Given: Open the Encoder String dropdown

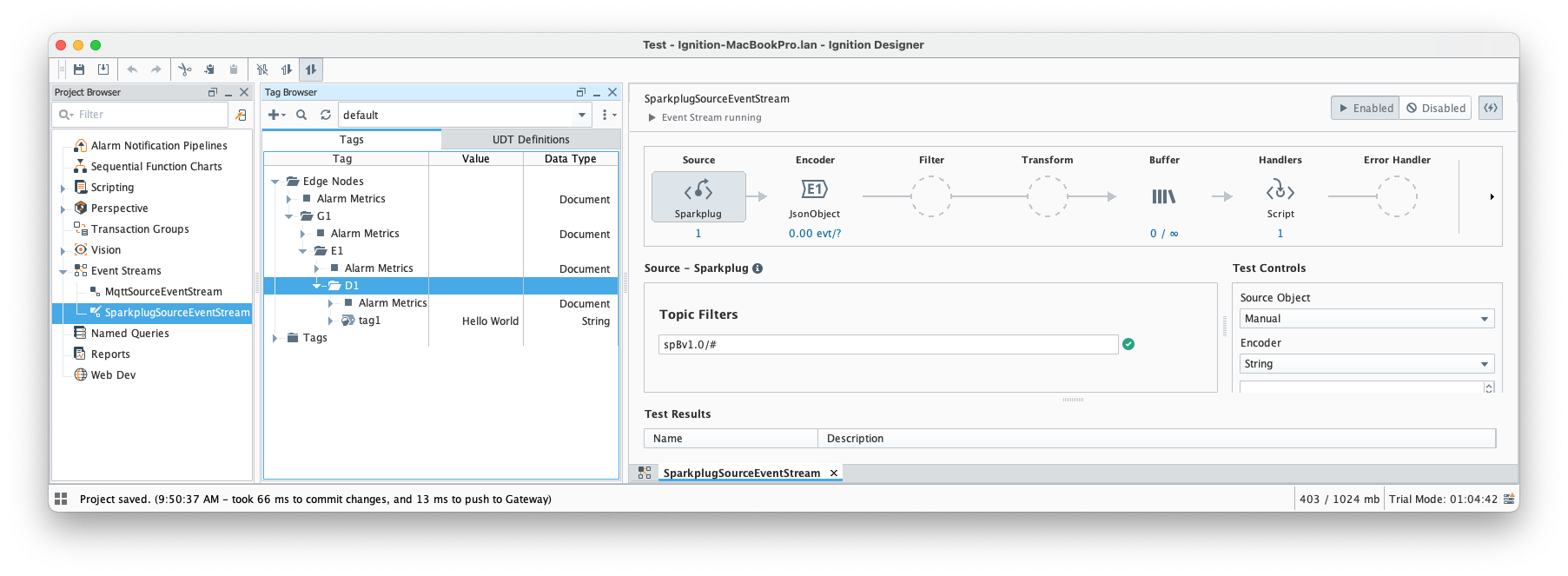Looking at the screenshot, I should (x=1367, y=364).
